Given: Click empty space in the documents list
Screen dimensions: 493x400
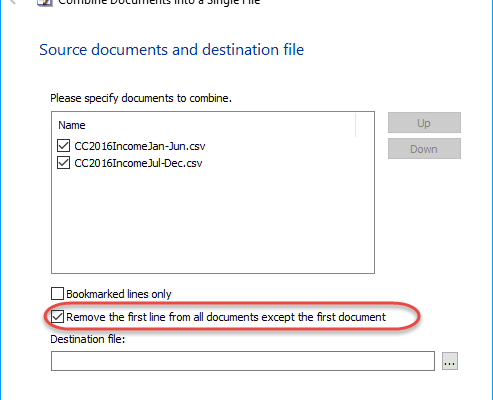Looking at the screenshot, I should coord(213,222).
